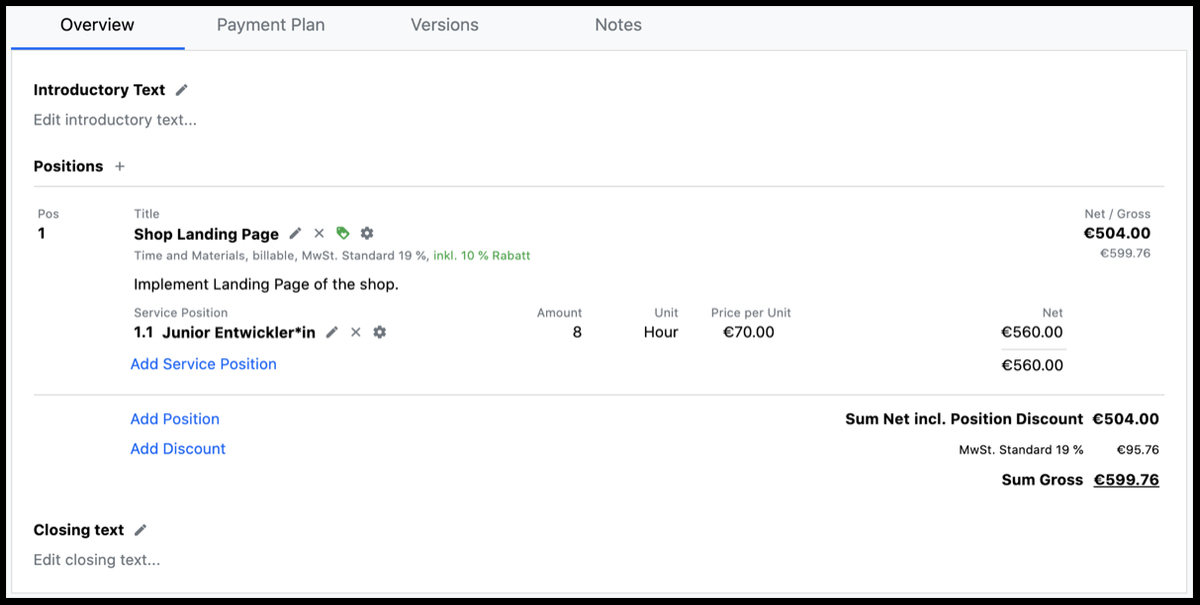Click position number 1 under Pos
Image resolution: width=1200 pixels, height=605 pixels.
[x=42, y=233]
